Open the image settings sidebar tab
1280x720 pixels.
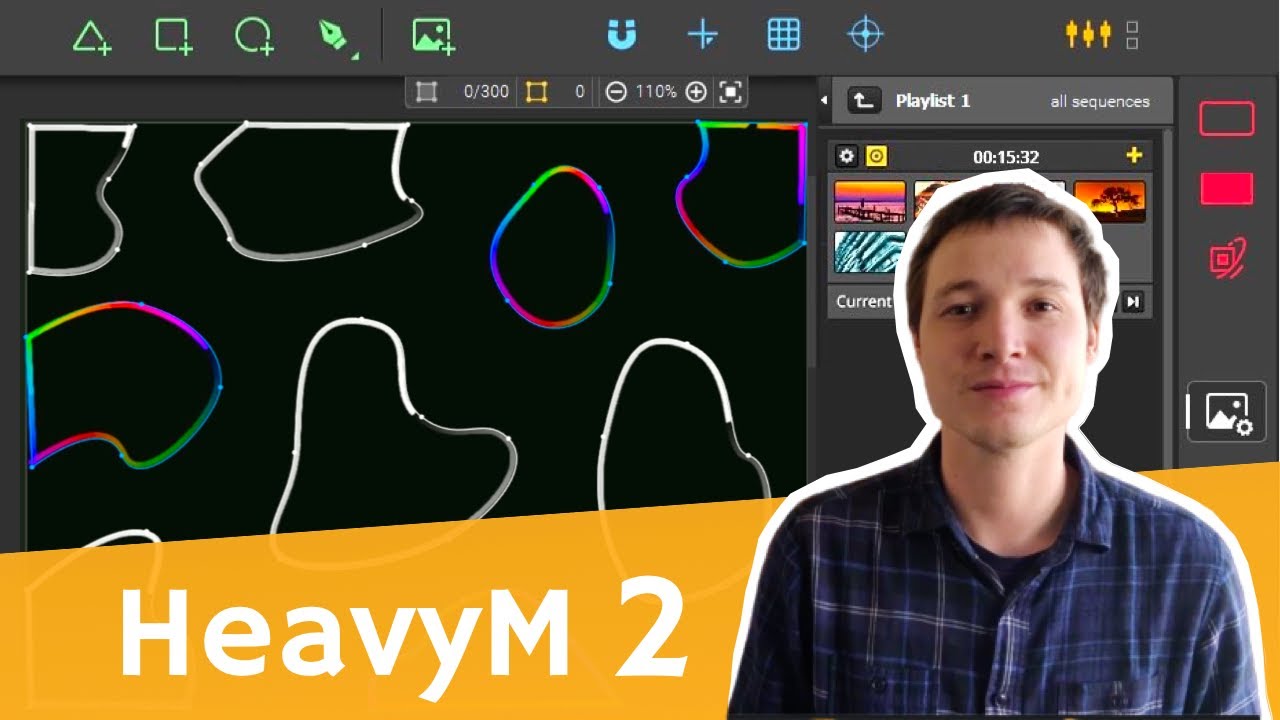coord(1227,412)
